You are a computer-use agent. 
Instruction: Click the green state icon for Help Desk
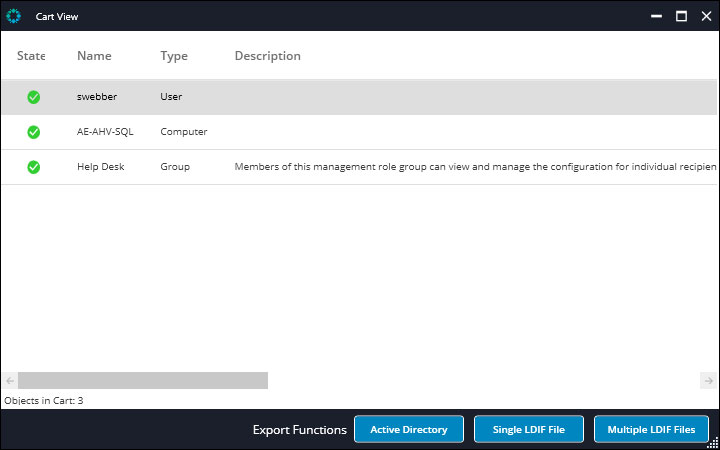34,167
